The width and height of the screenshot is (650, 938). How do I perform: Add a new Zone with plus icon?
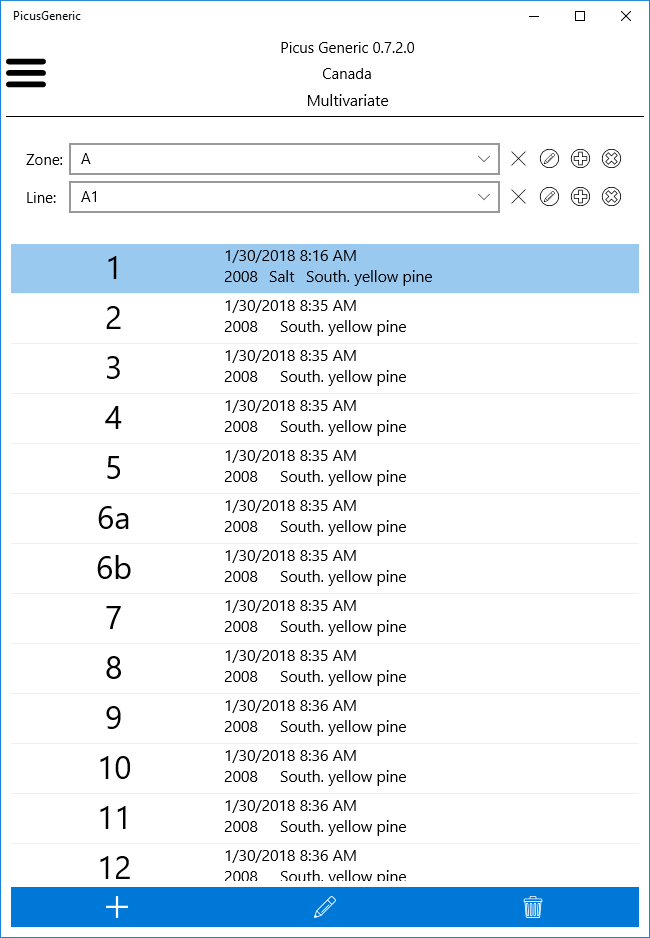coord(580,159)
